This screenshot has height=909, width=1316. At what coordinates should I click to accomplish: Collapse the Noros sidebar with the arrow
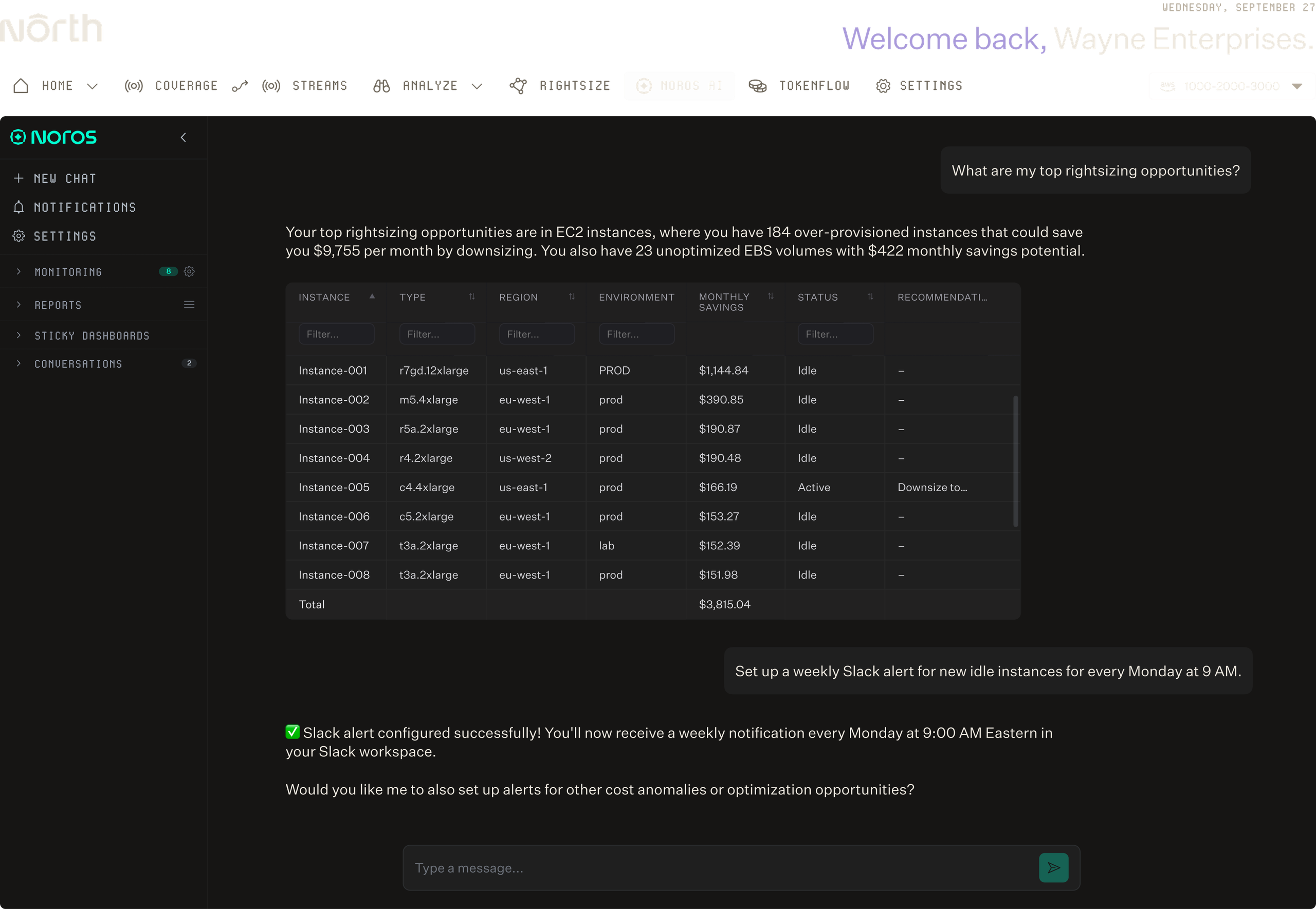(184, 137)
